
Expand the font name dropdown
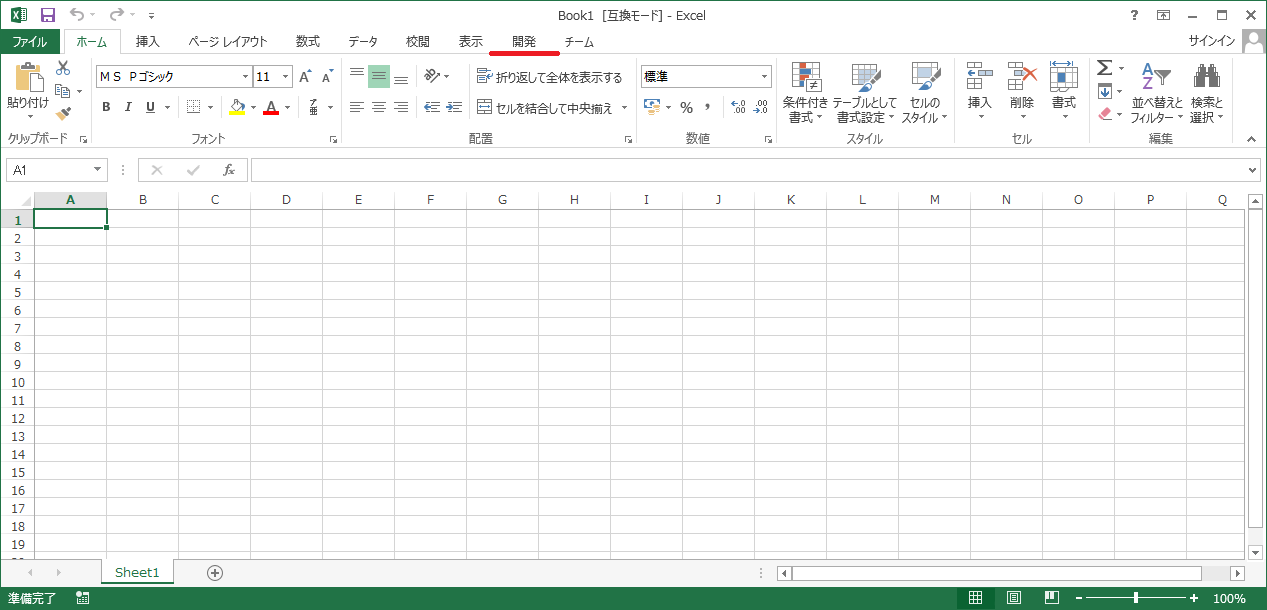[245, 77]
